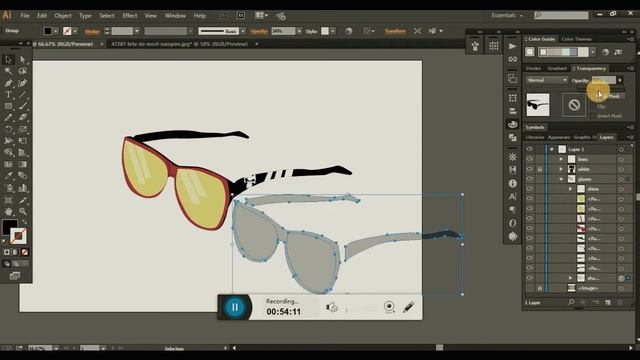Click the Stroke link in control bar
Image resolution: width=640 pixels, height=360 pixels.
(92, 31)
